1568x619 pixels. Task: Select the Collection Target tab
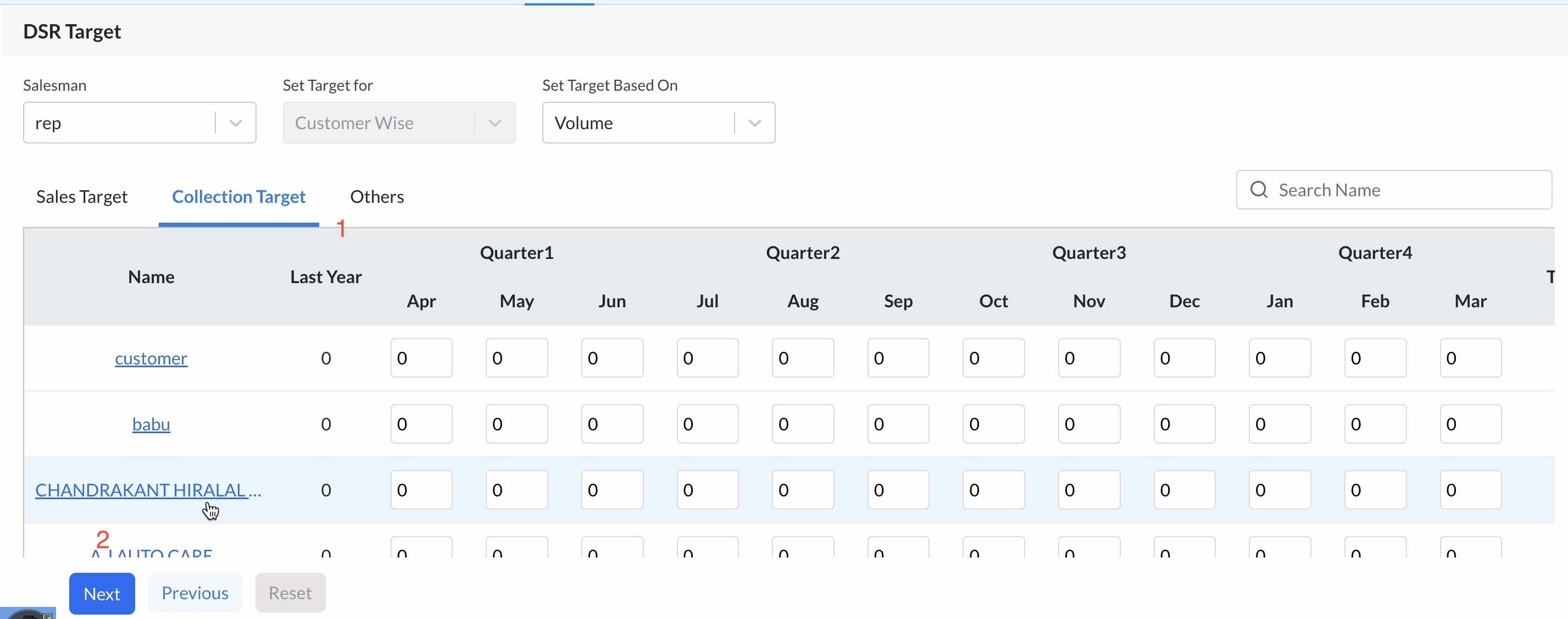[x=238, y=197]
